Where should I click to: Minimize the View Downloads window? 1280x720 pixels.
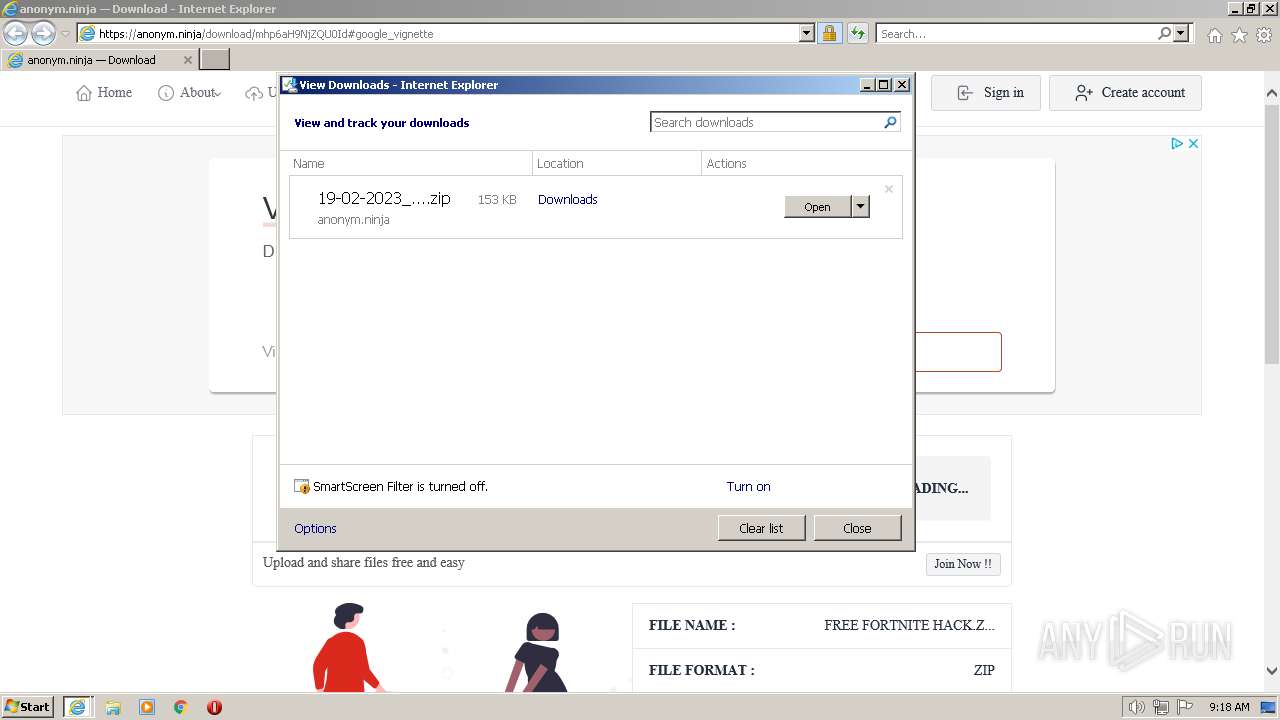coord(867,85)
